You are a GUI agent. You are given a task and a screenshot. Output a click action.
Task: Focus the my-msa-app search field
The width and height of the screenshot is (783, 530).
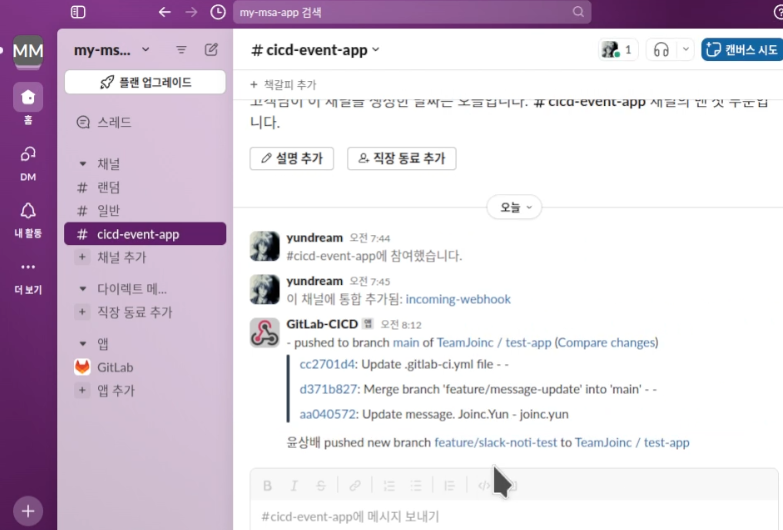(412, 12)
